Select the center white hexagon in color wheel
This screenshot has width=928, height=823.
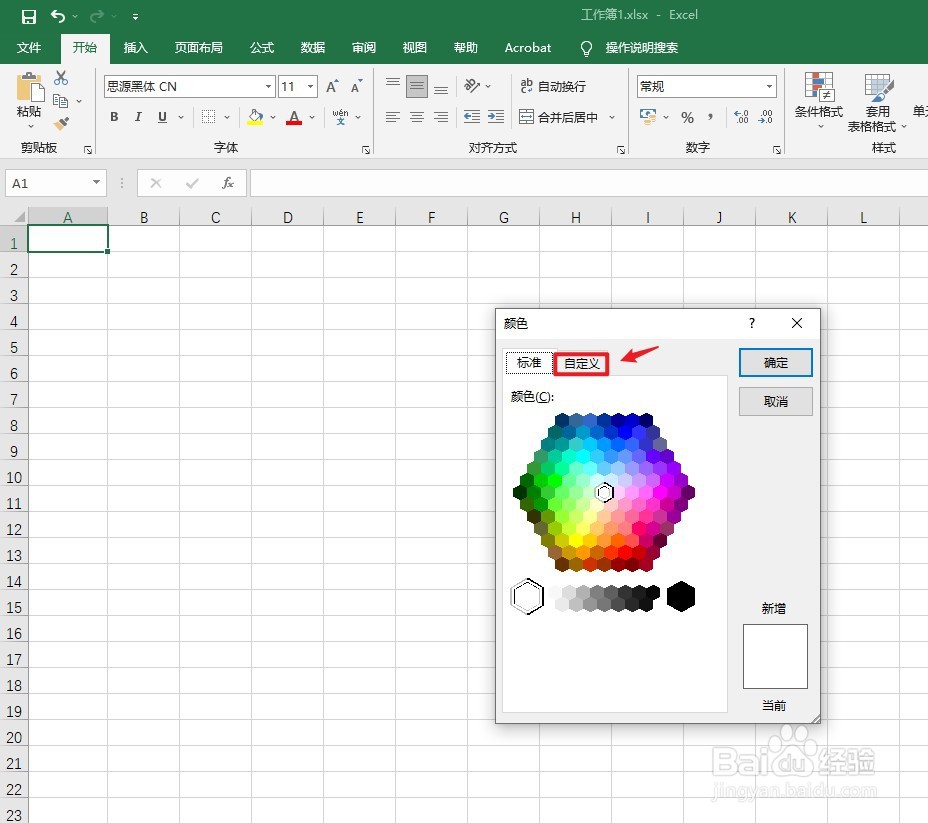[604, 492]
